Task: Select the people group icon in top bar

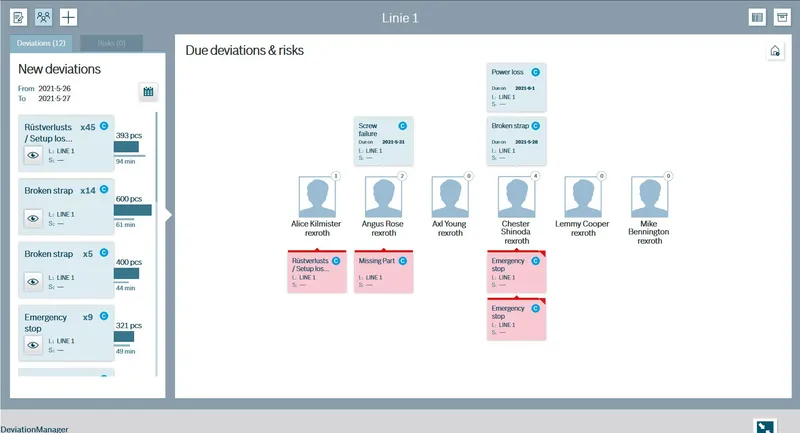Action: point(43,17)
